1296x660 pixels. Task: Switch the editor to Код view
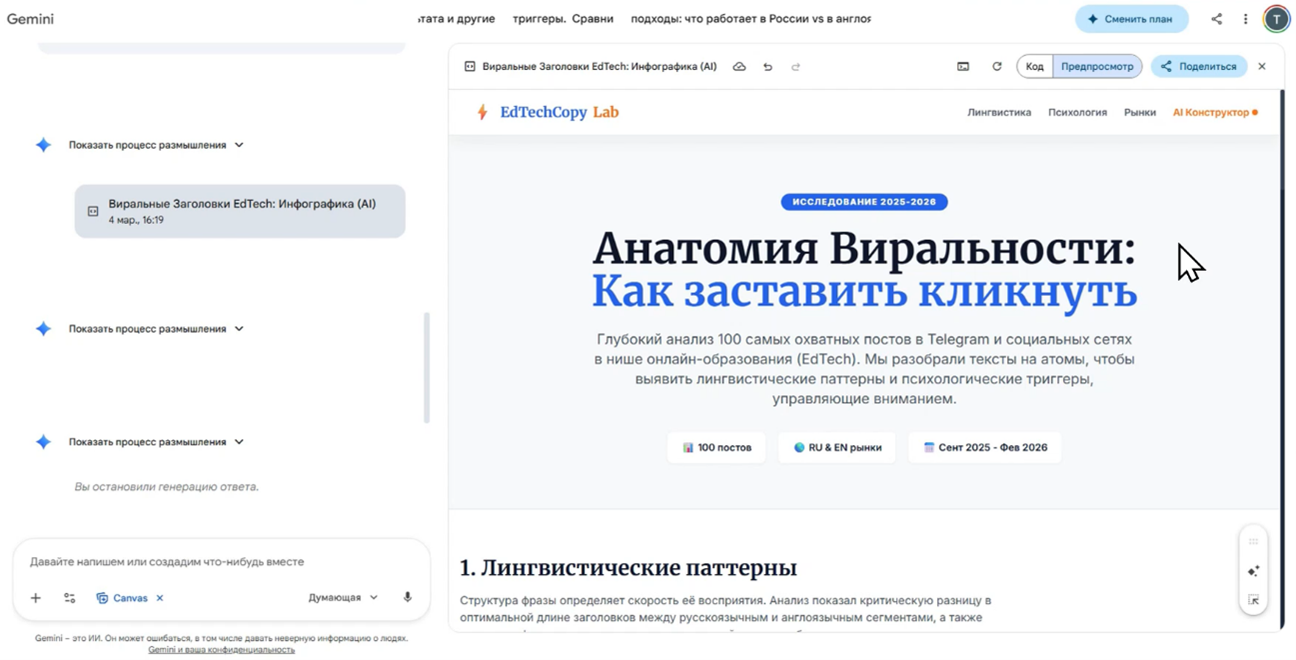click(1037, 66)
